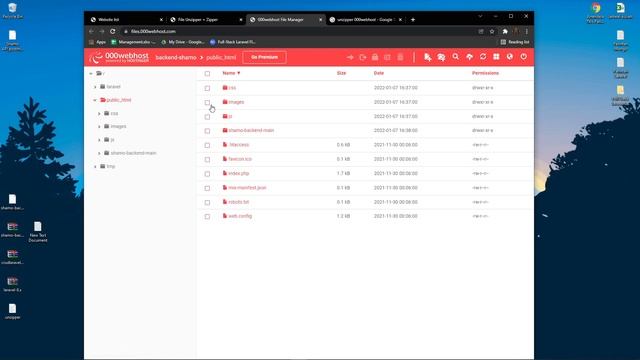This screenshot has height=360, width=640.
Task: Check the .htaccess file checkbox
Action: pyautogui.click(x=207, y=145)
